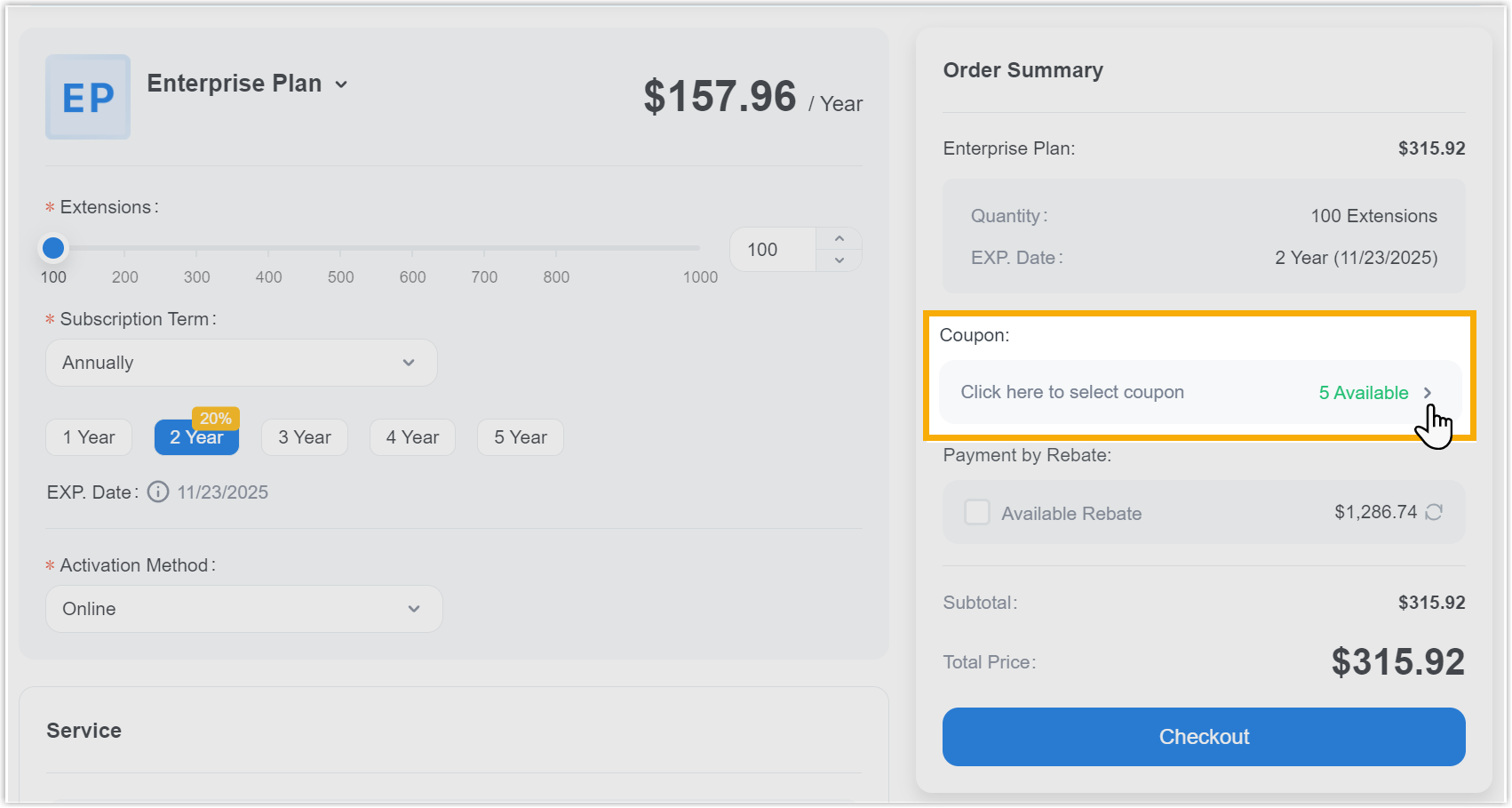Image resolution: width=1512 pixels, height=808 pixels.
Task: Increase extensions using the up arrow
Action: point(840,239)
